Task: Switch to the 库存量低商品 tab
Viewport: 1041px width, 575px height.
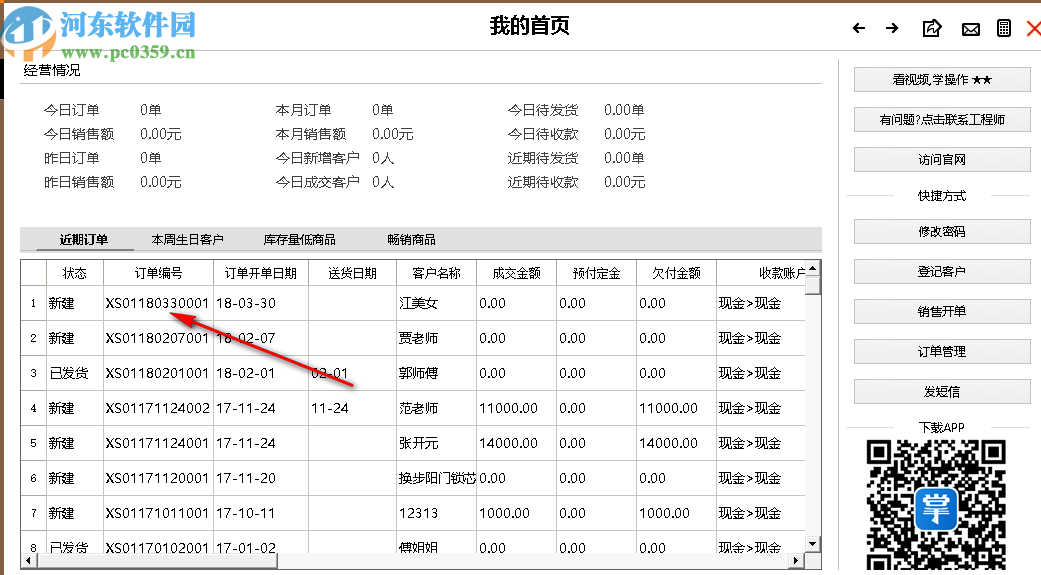Action: click(x=299, y=240)
